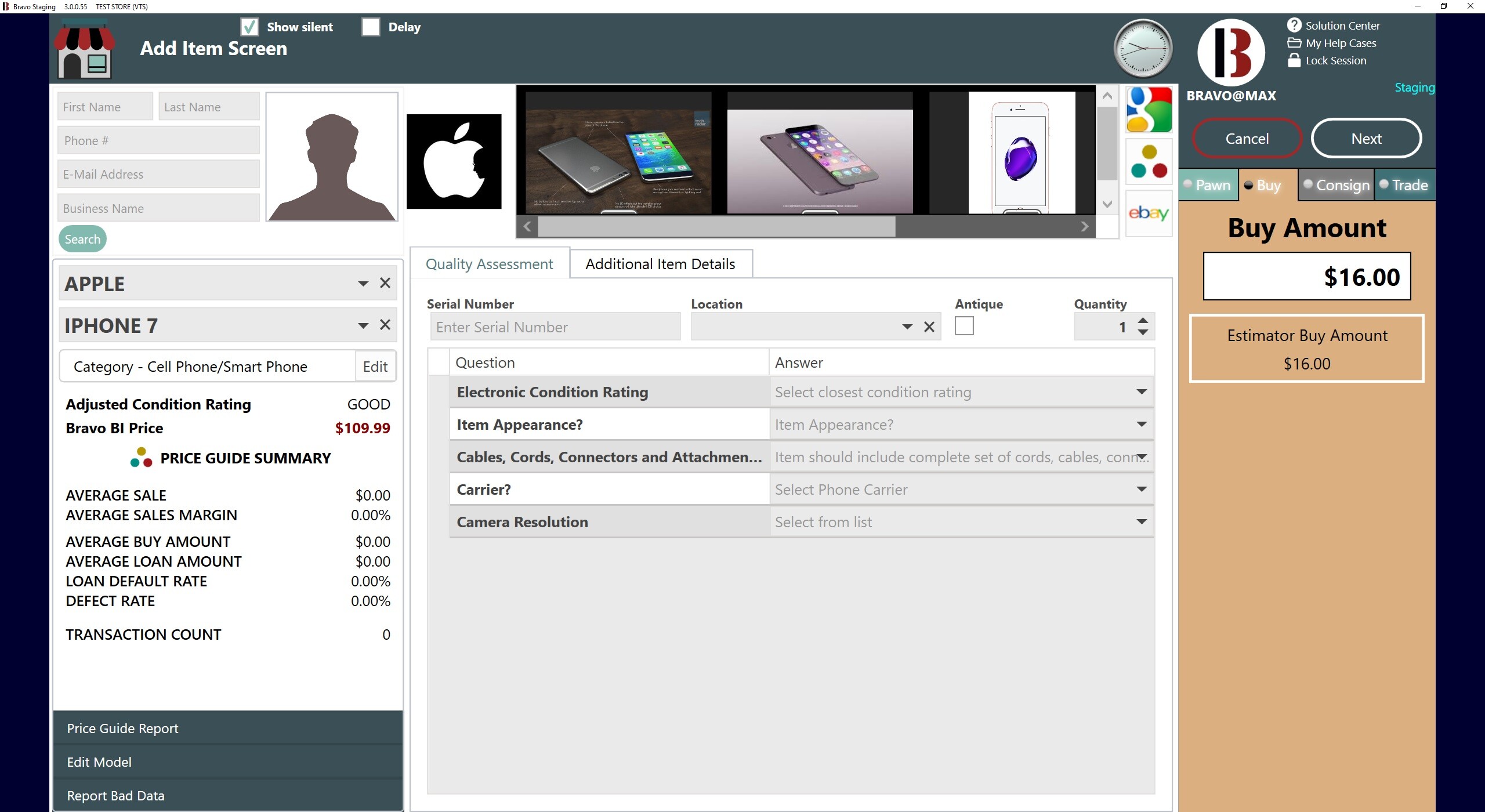Clear the Location field
1485x812 pixels.
[929, 327]
